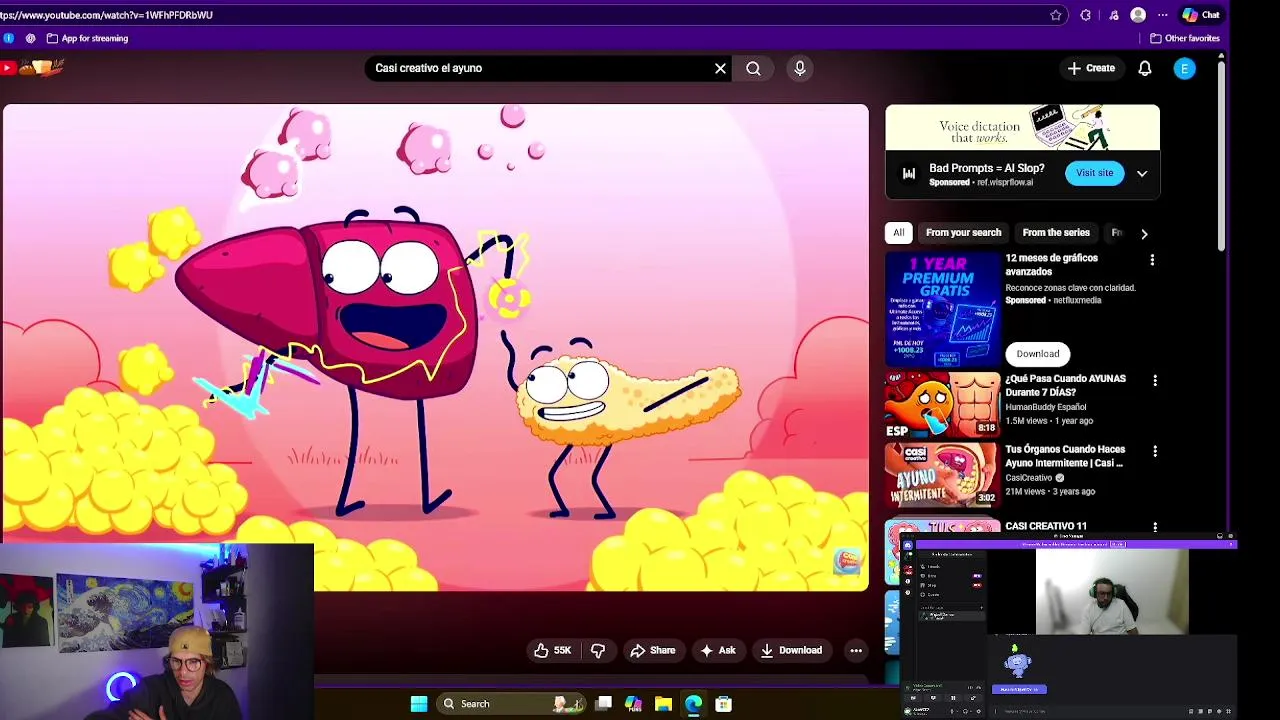
Task: Open the Copilot app in the taskbar
Action: point(633,704)
